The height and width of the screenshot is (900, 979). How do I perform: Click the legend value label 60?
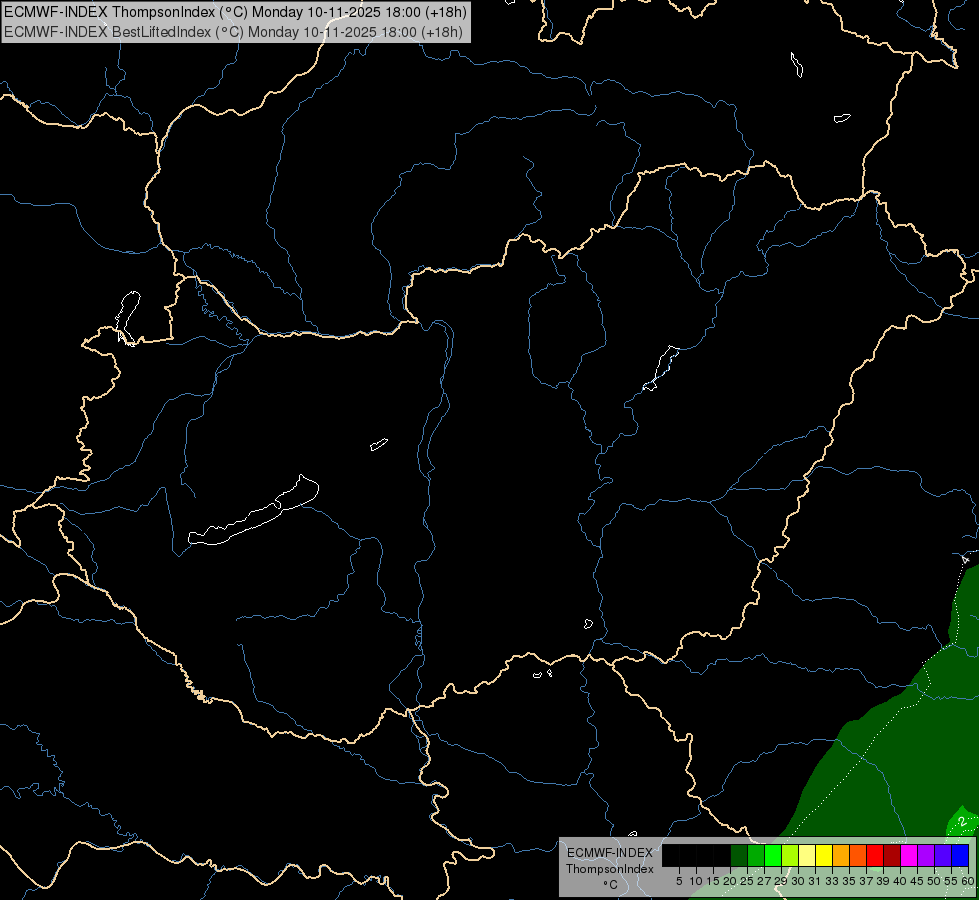coord(968,881)
